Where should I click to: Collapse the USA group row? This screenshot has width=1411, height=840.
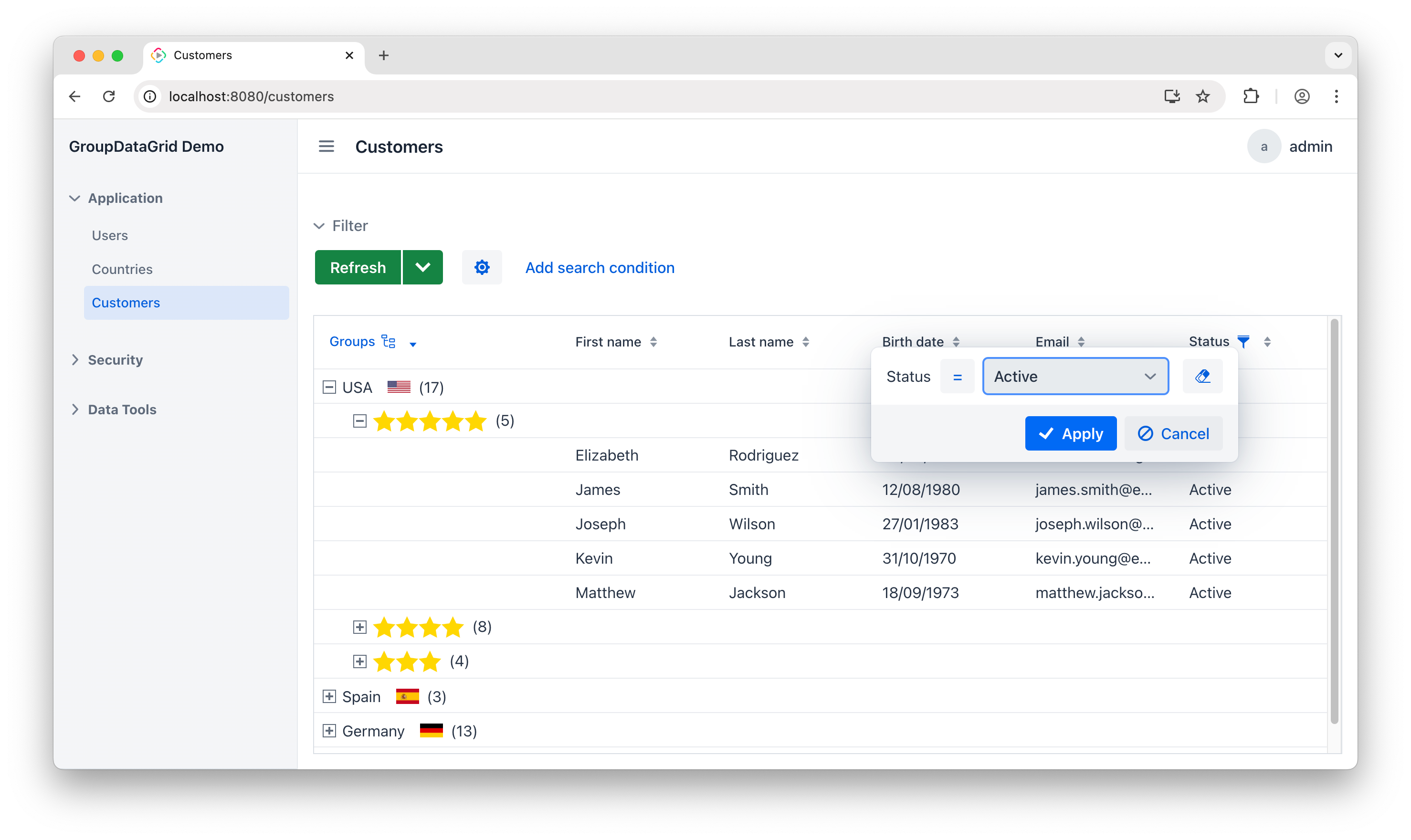(329, 387)
